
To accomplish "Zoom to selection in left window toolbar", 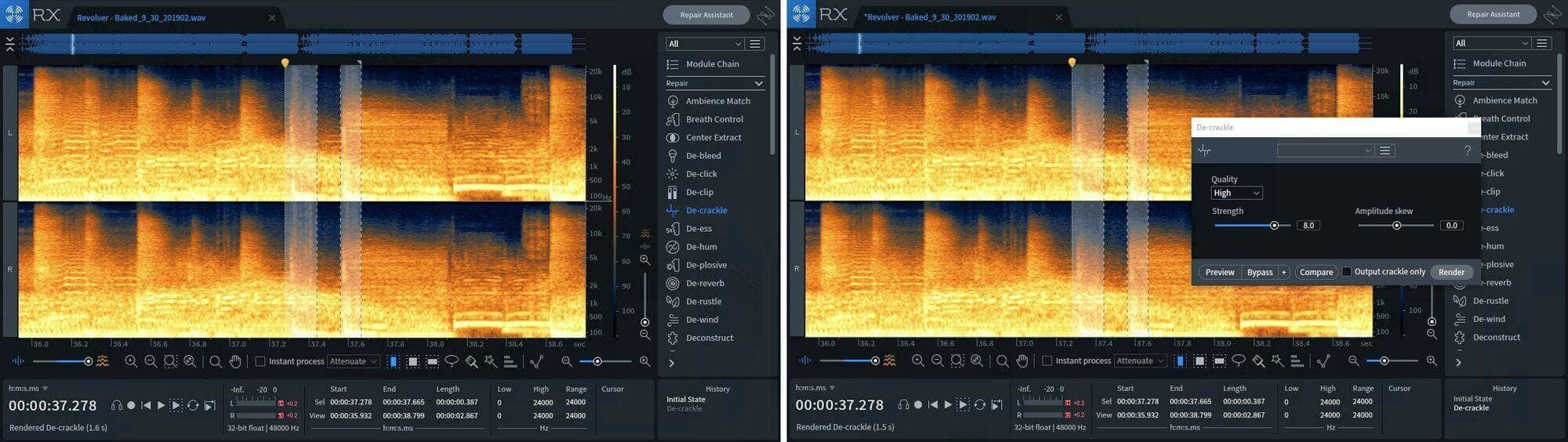I will coord(170,361).
